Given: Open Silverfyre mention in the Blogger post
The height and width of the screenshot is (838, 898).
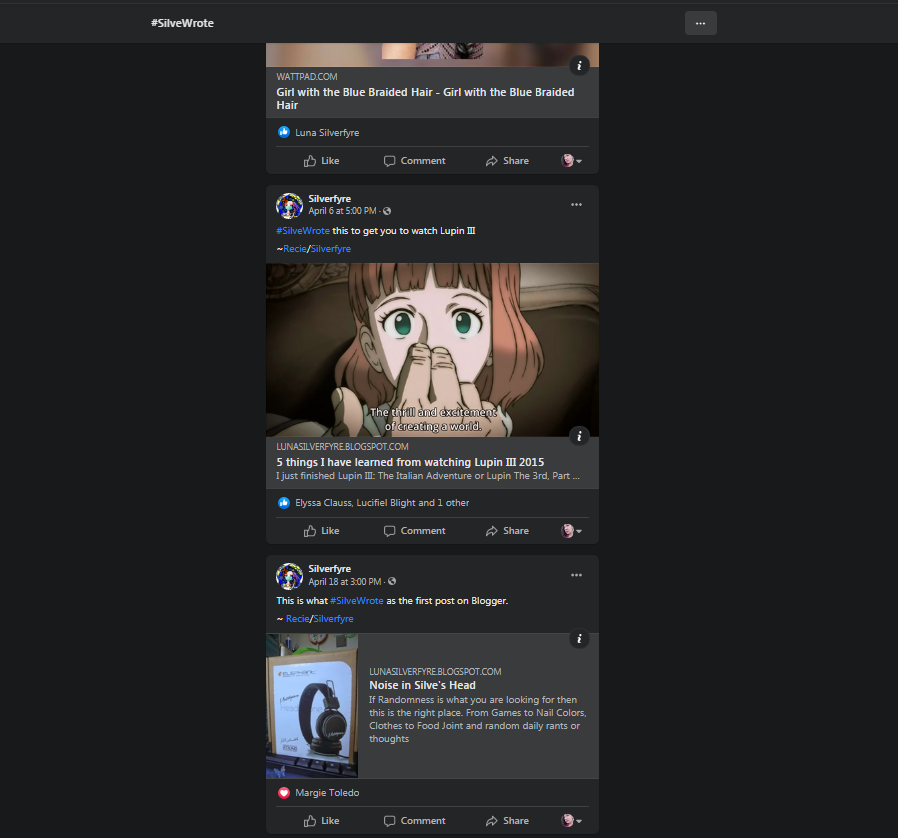Looking at the screenshot, I should click(333, 619).
